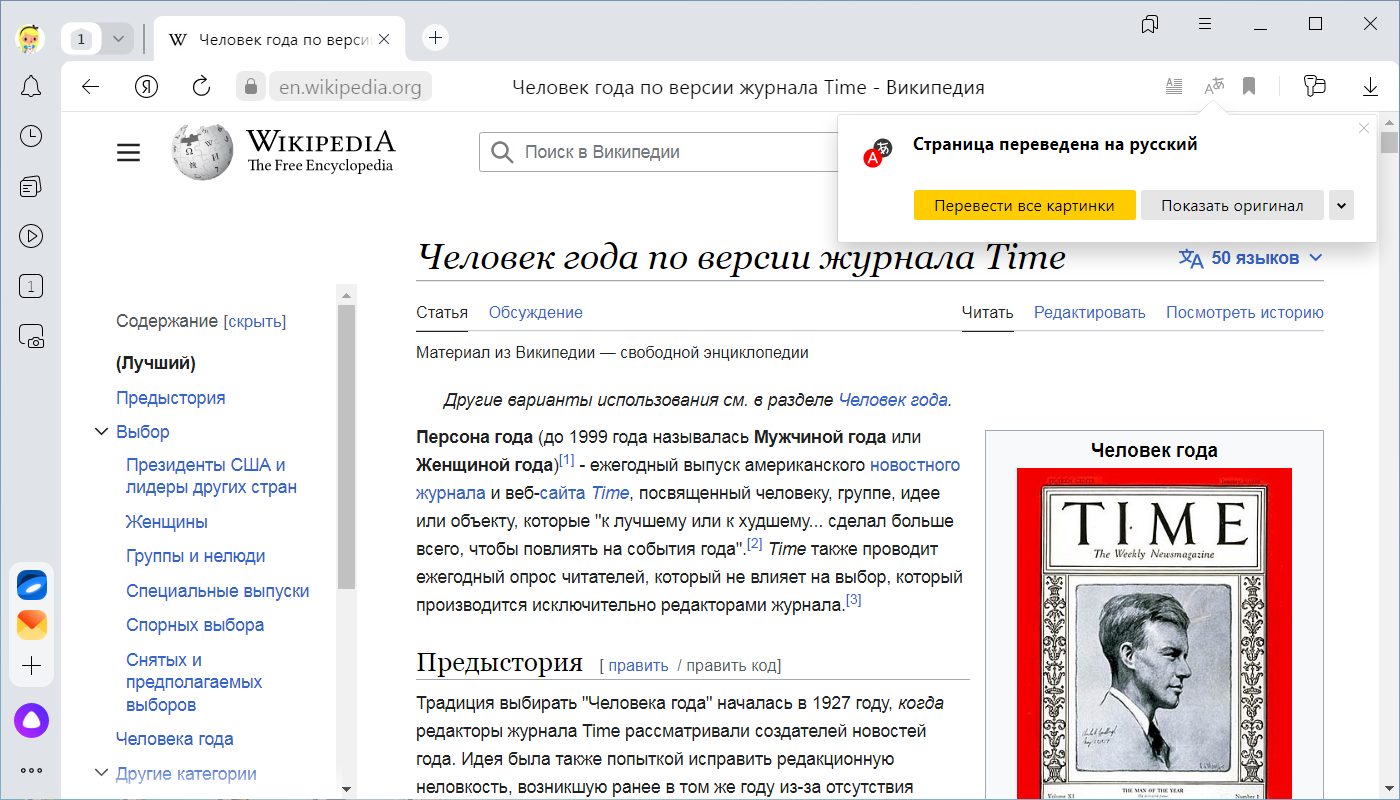Open Wikipedia hamburger main menu
This screenshot has height=800, width=1400.
click(128, 153)
